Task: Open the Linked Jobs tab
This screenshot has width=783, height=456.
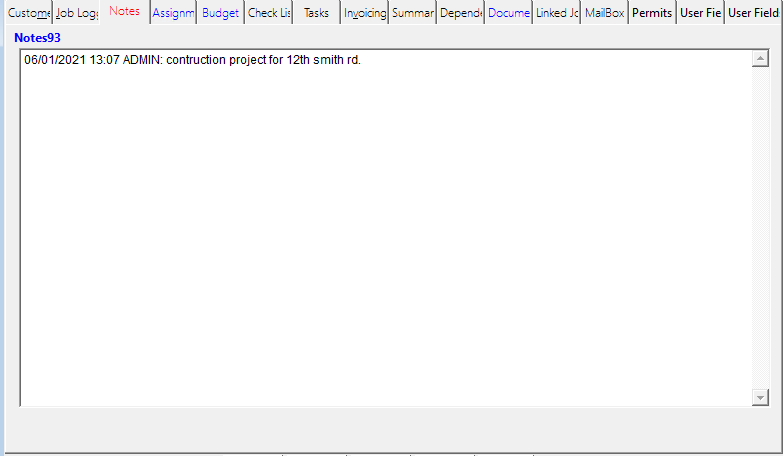Action: 557,13
